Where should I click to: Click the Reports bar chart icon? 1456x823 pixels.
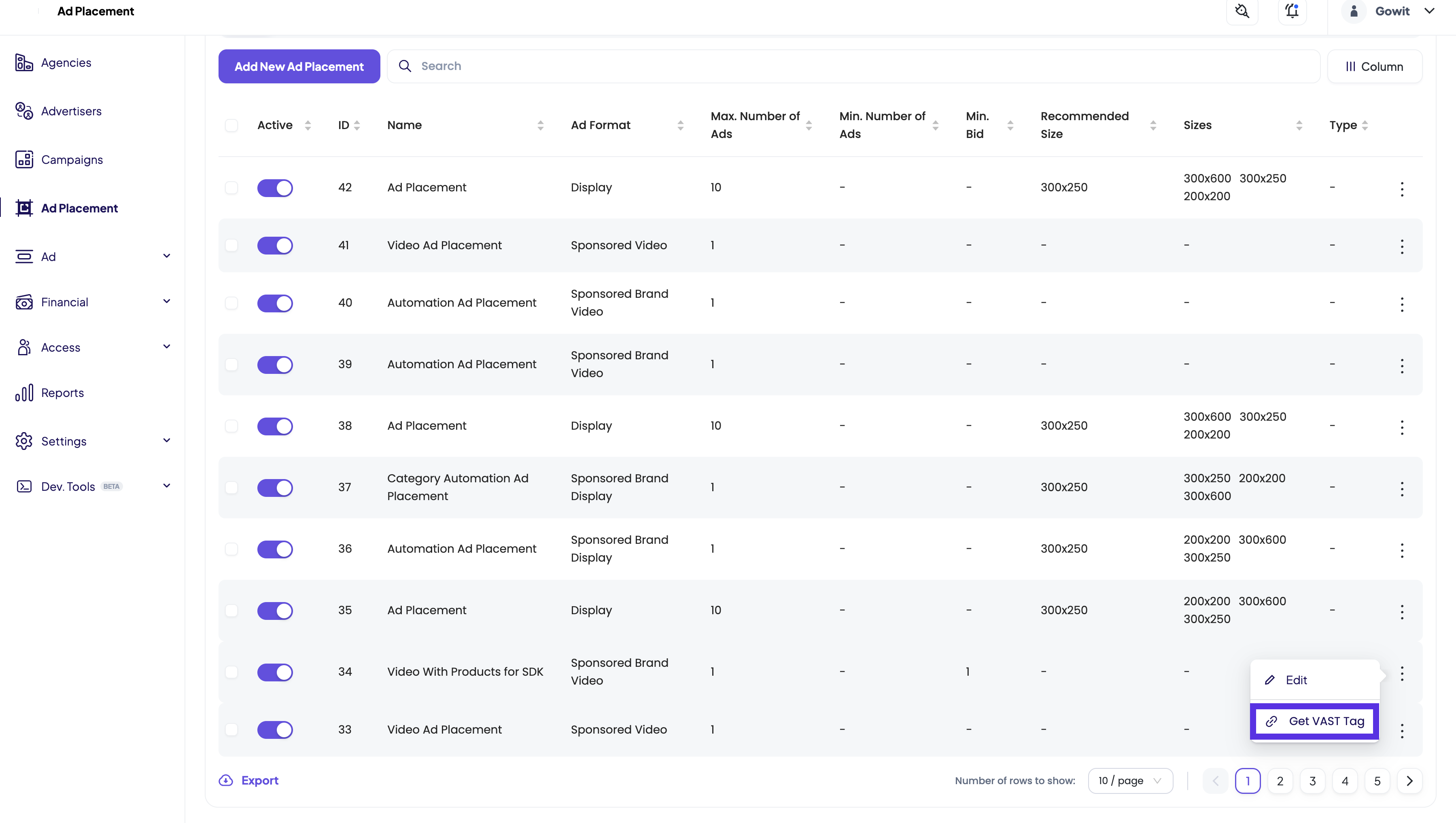click(24, 393)
